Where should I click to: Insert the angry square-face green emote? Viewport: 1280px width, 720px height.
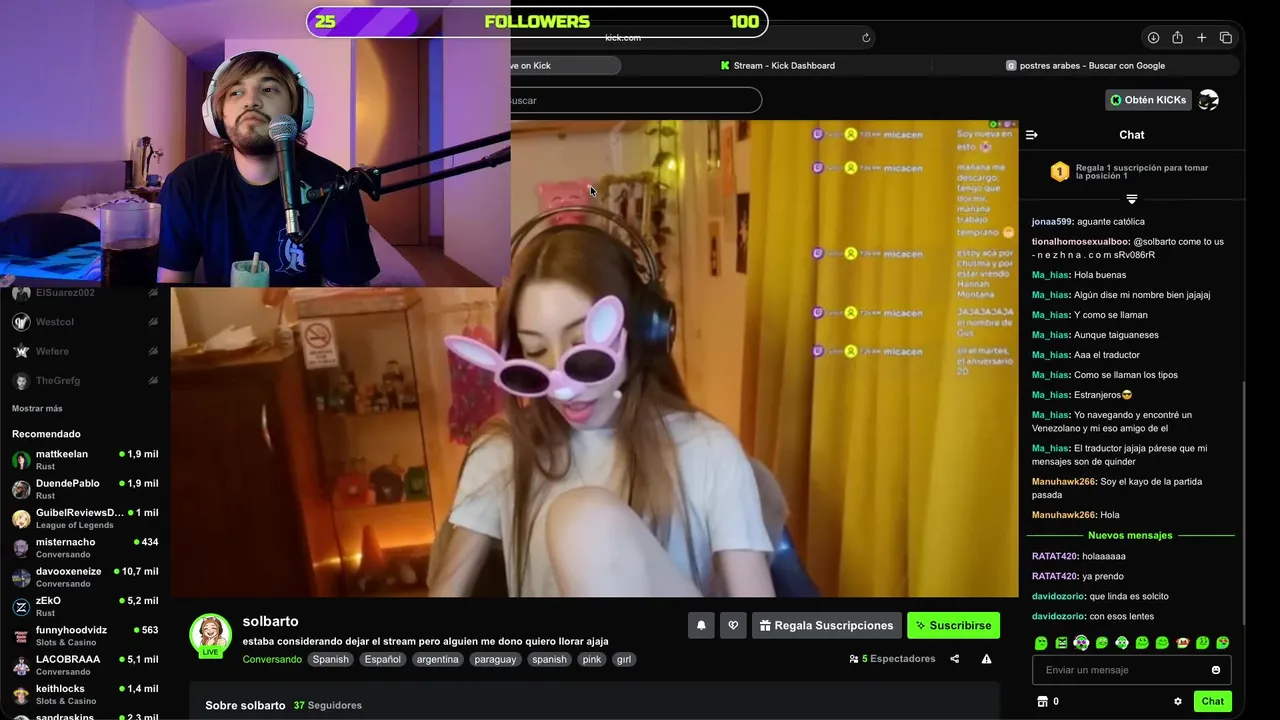[x=1061, y=643]
